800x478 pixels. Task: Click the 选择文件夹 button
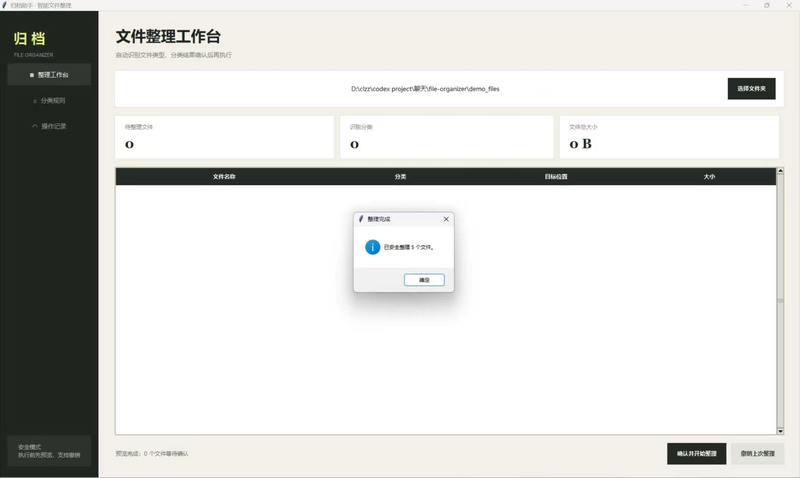[x=751, y=89]
